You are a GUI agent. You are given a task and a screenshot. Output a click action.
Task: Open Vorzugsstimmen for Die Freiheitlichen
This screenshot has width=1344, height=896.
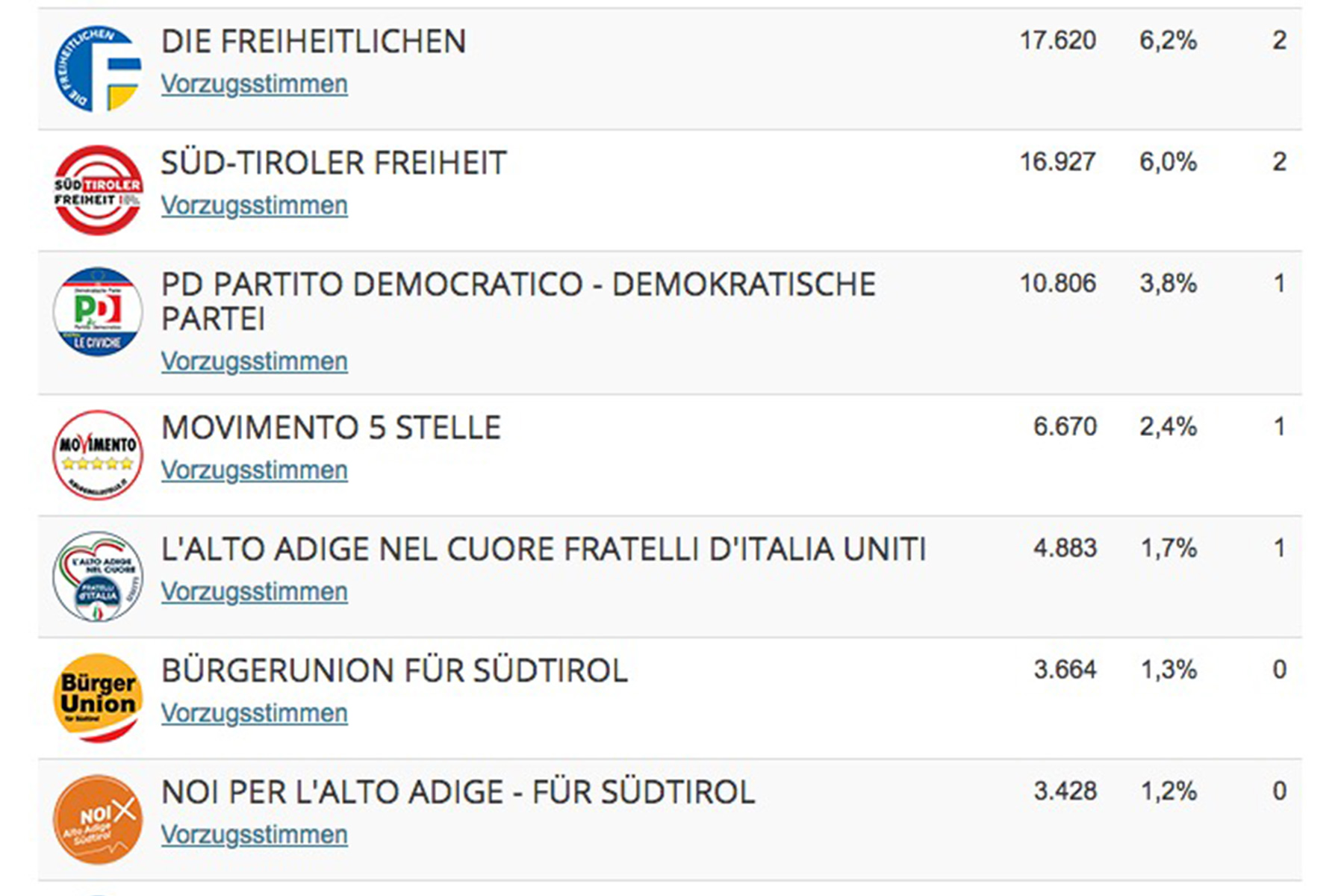tap(255, 84)
